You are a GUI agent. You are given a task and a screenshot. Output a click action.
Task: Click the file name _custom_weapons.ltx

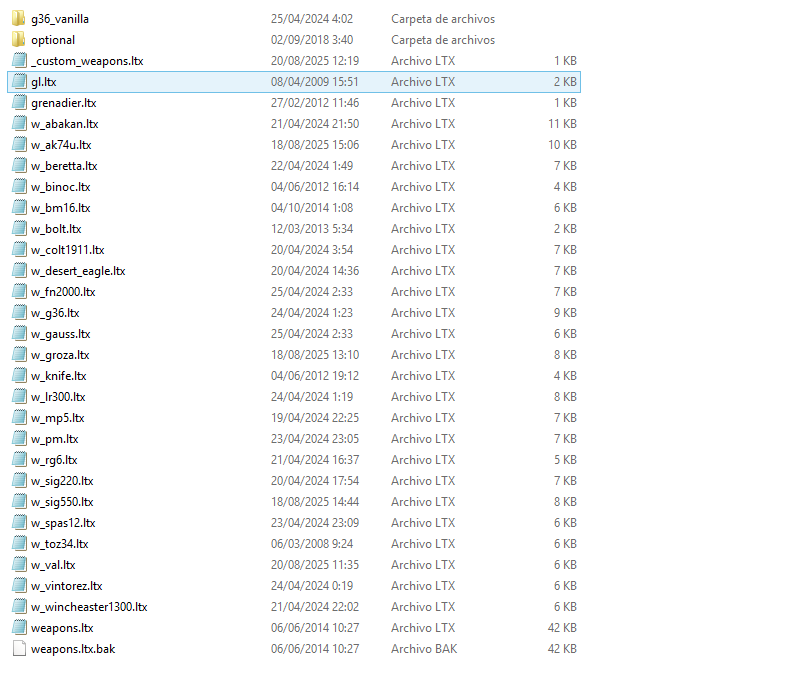[x=87, y=61]
